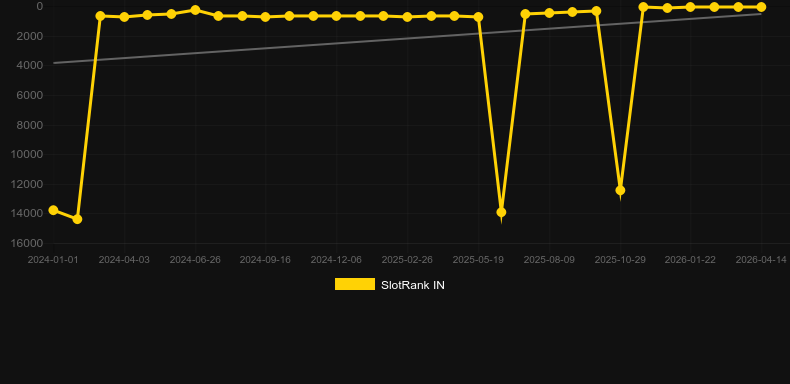Click the 4000 y-axis label
The width and height of the screenshot is (790, 384).
coord(30,66)
